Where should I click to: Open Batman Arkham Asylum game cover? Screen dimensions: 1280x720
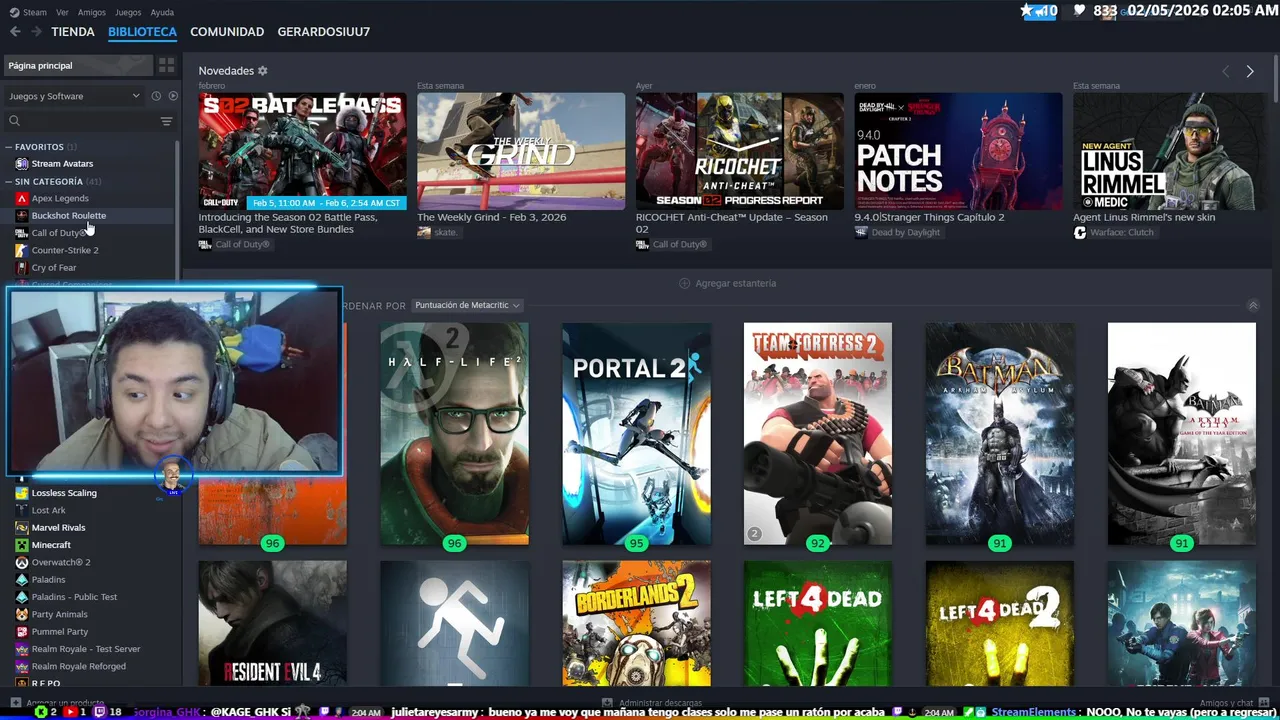(1000, 434)
